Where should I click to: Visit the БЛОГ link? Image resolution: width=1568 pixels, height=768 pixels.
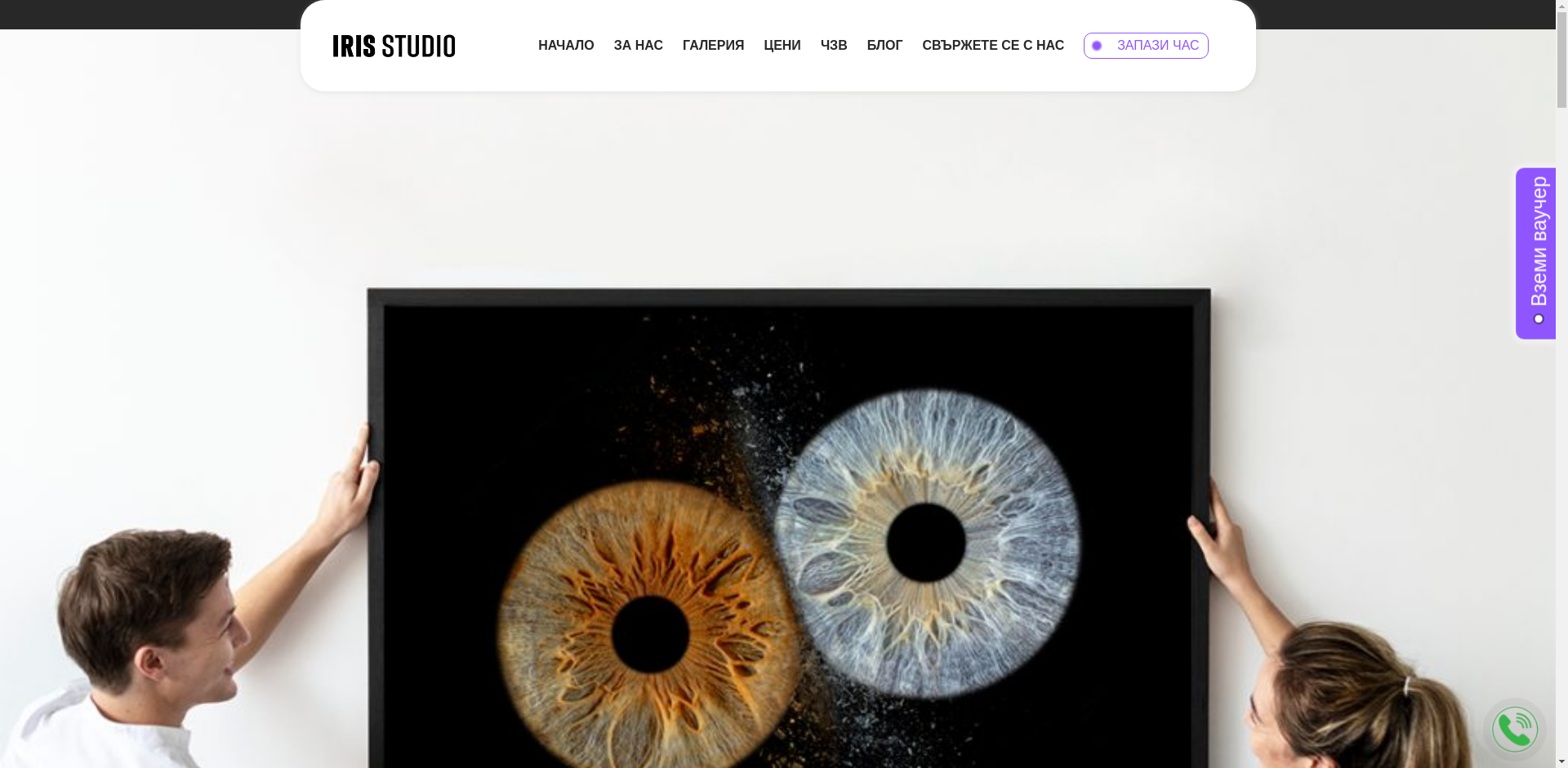coord(884,46)
